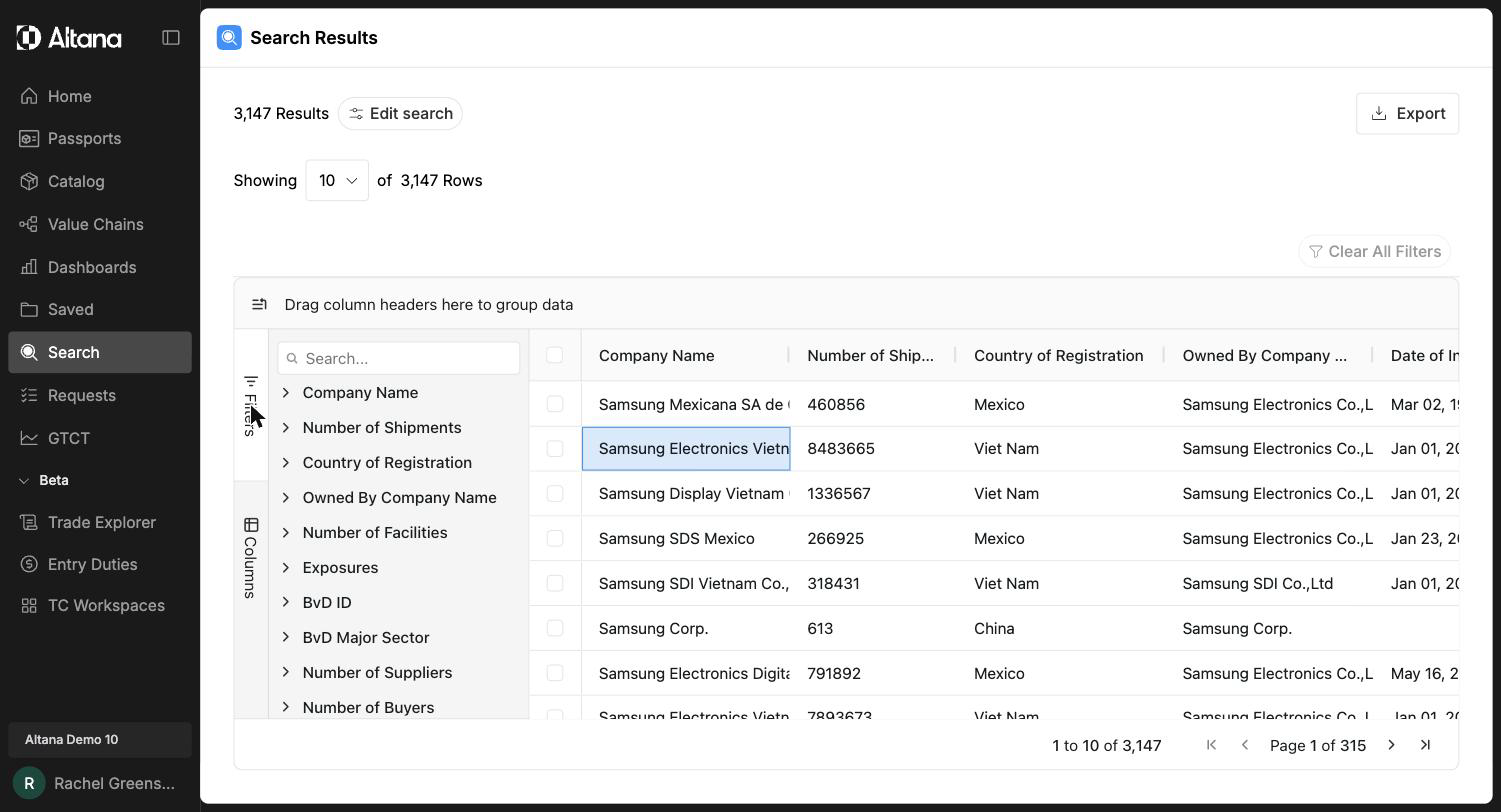1501x812 pixels.
Task: Expand the Number of Suppliers filter
Action: click(x=286, y=672)
